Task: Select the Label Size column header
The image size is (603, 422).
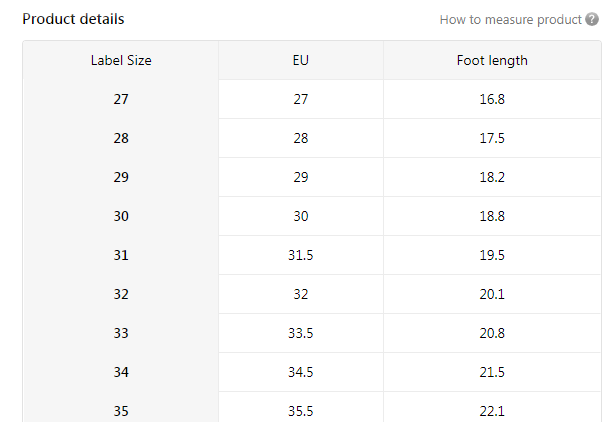Action: [x=121, y=60]
